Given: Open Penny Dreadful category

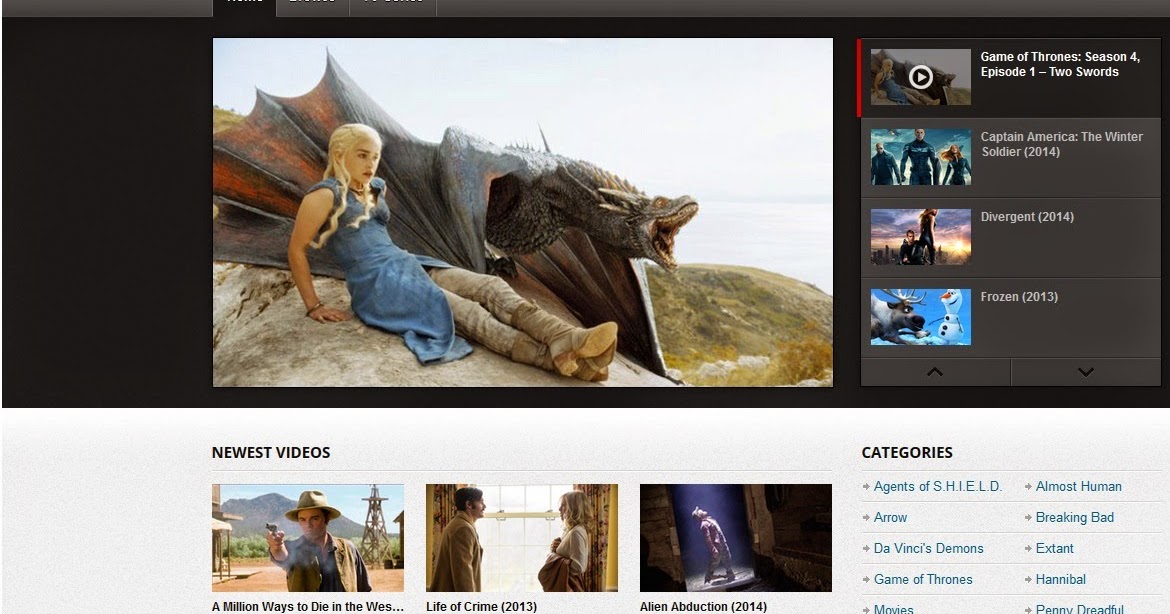Looking at the screenshot, I should (1079, 609).
